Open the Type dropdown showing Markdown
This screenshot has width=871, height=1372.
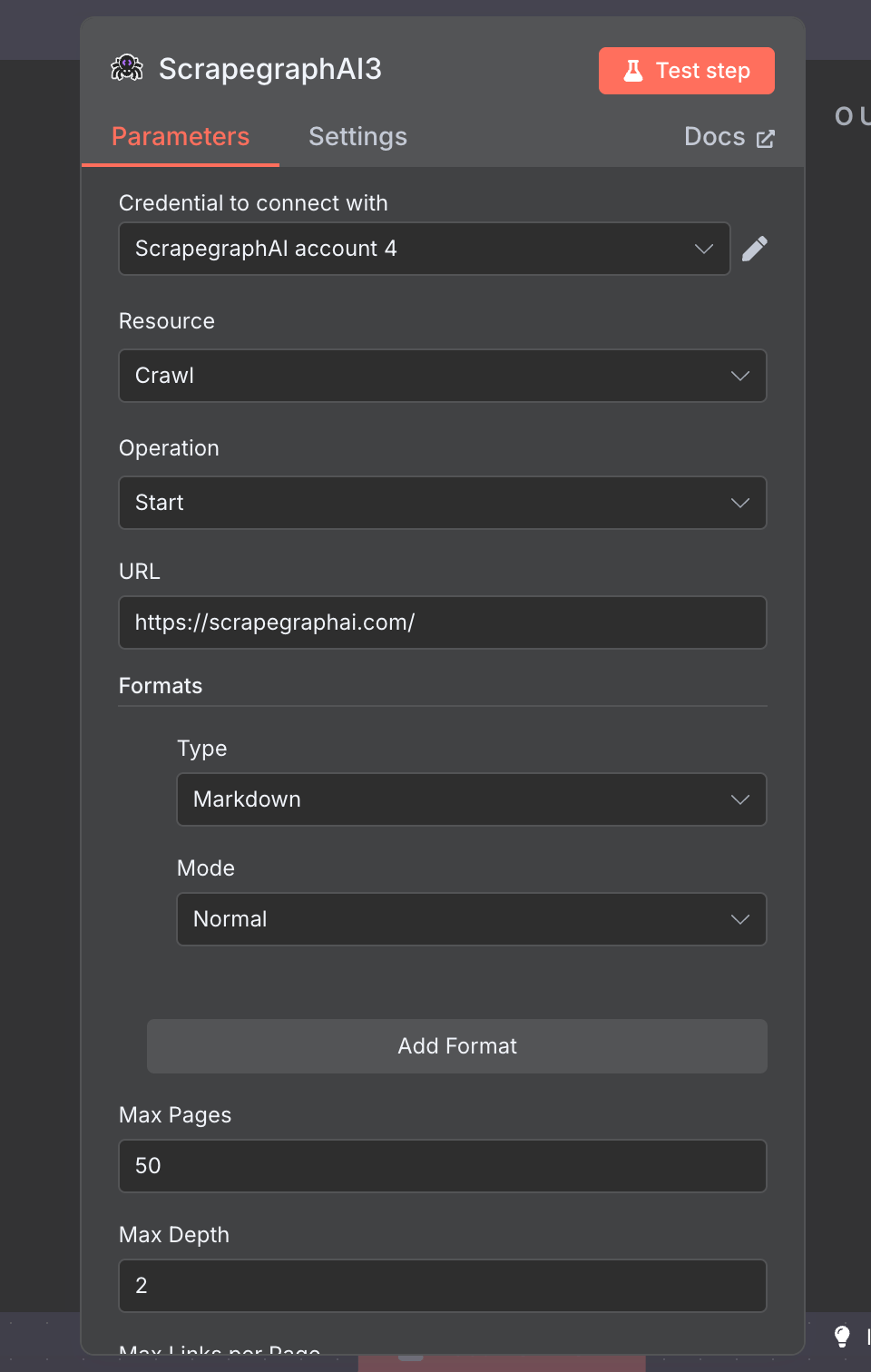tap(472, 799)
